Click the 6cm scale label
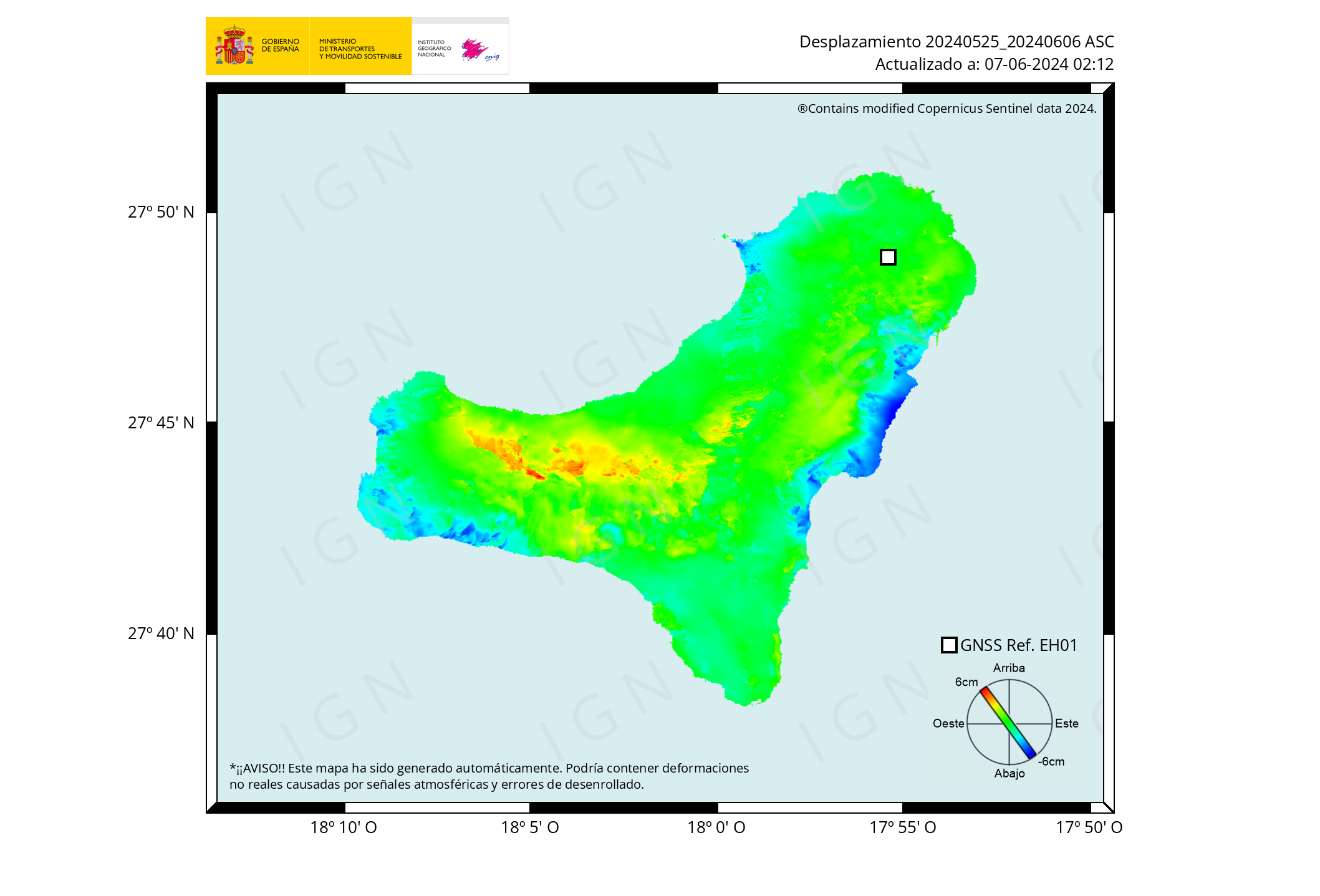 [966, 682]
